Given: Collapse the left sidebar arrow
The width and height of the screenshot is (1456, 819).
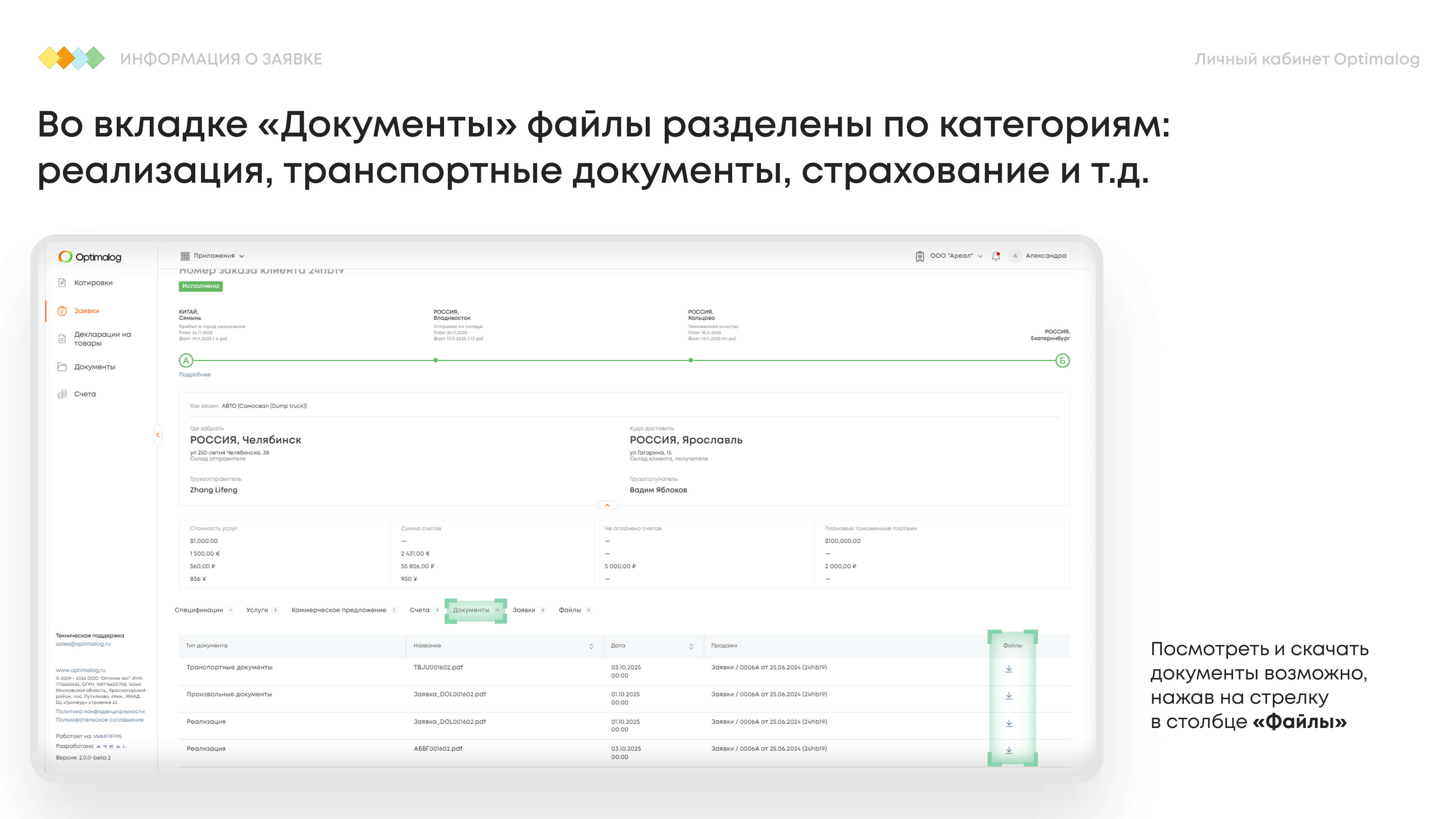Looking at the screenshot, I should tap(158, 435).
